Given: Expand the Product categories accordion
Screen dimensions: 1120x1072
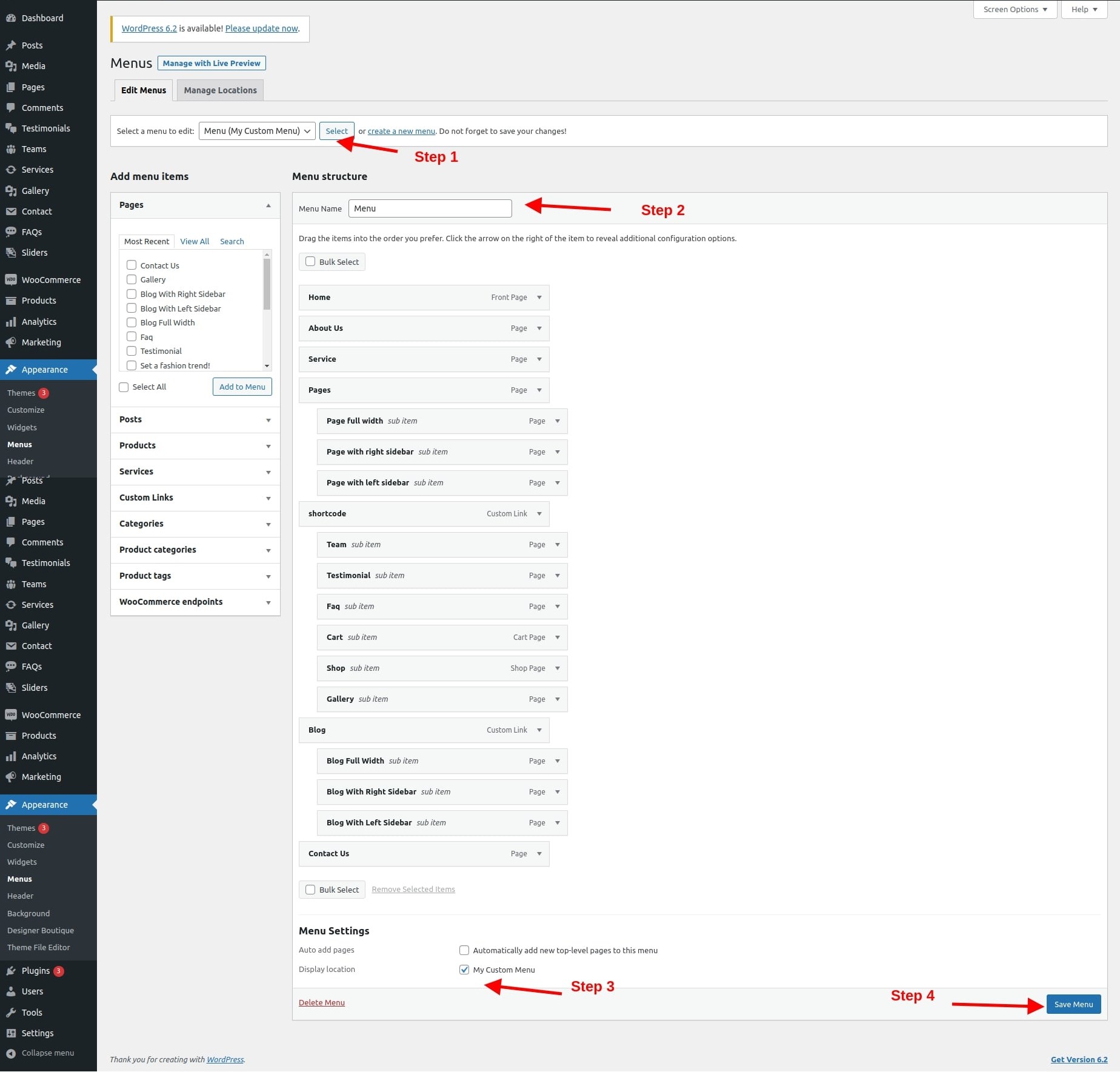Looking at the screenshot, I should point(195,550).
